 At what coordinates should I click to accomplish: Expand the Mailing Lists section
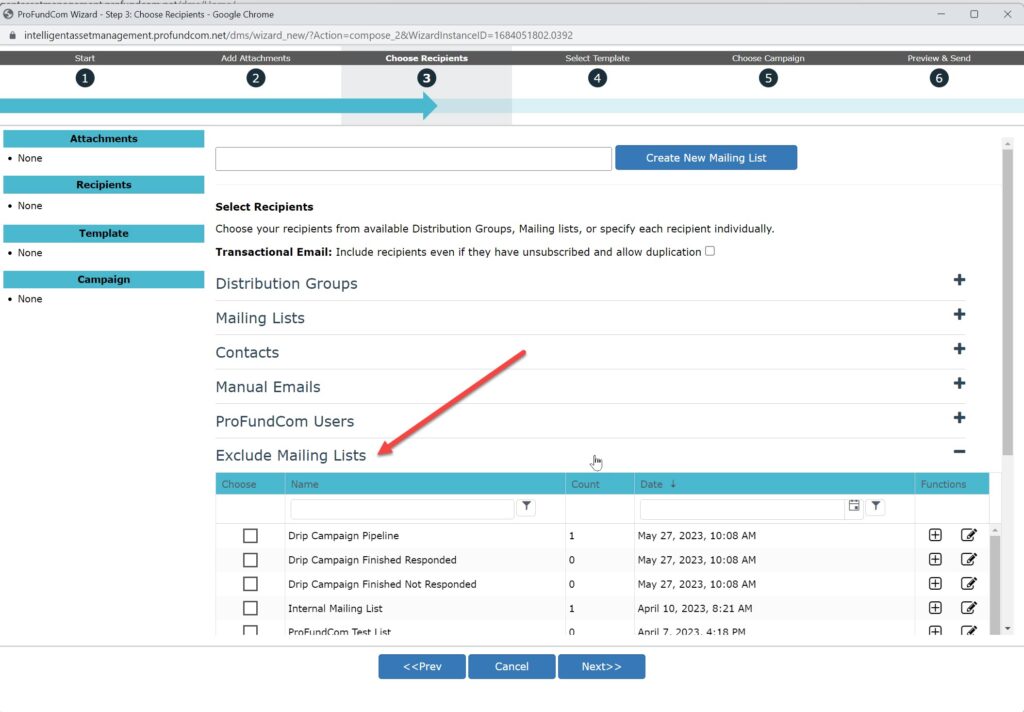point(959,315)
